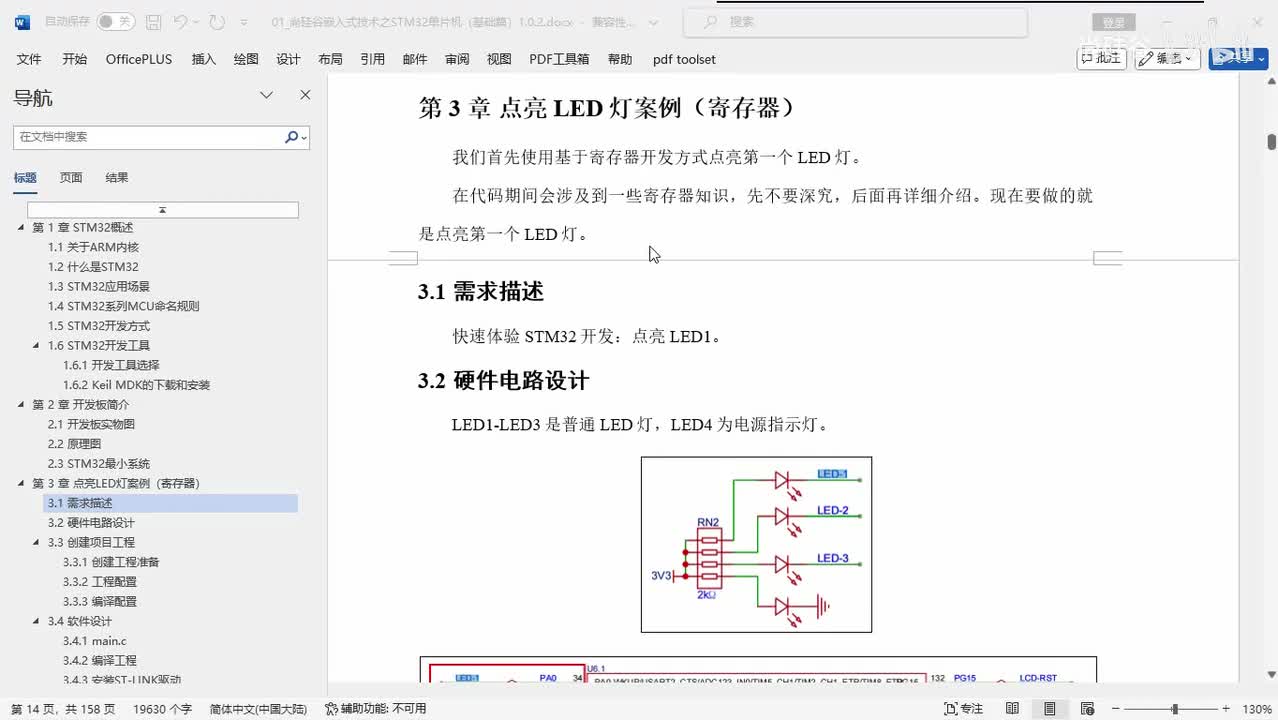The height and width of the screenshot is (720, 1278).
Task: Select the 标题 navigation tab
Action: [x=25, y=178]
